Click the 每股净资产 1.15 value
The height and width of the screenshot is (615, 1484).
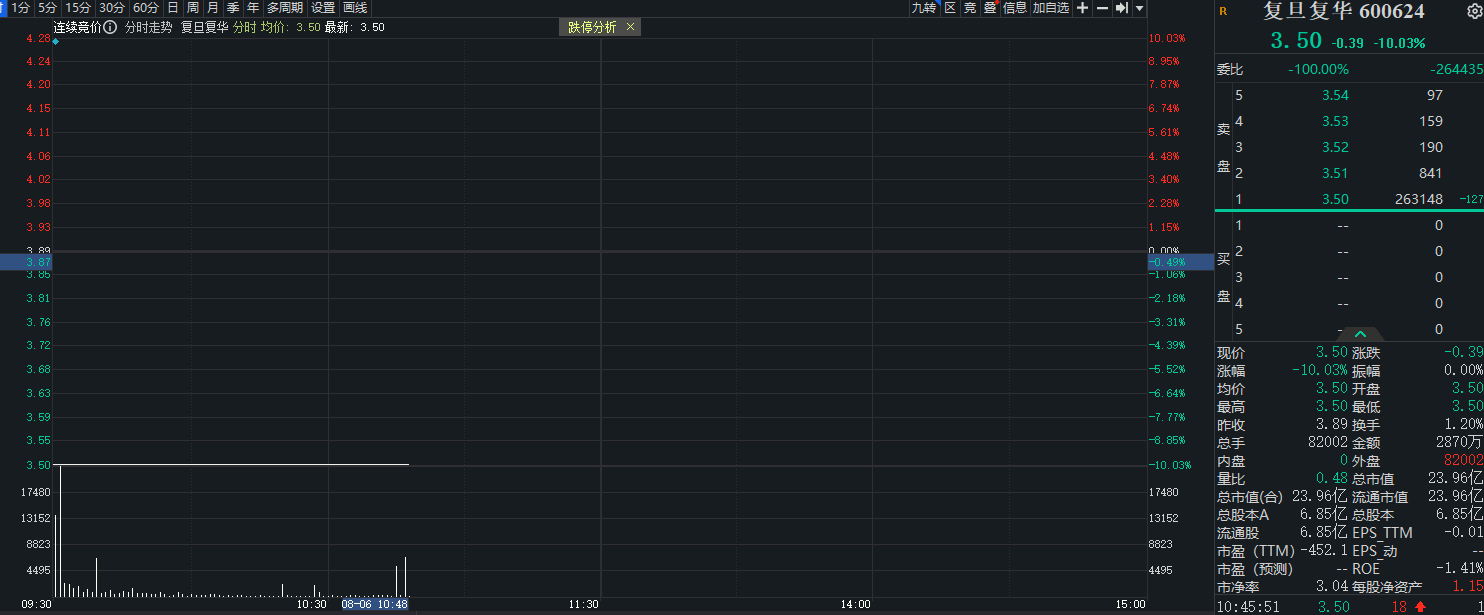[x=1468, y=585]
